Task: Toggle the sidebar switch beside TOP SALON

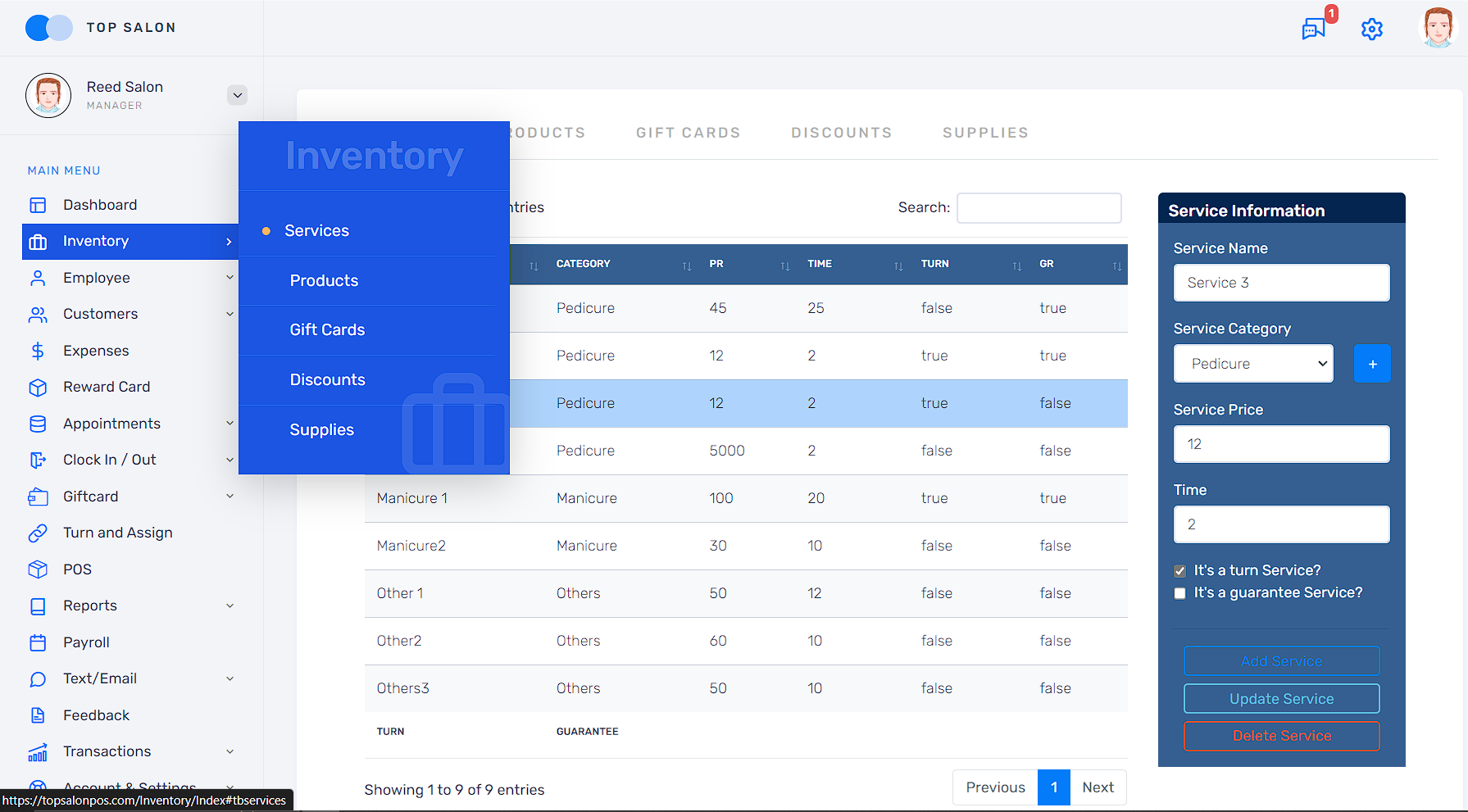Action: (x=48, y=28)
